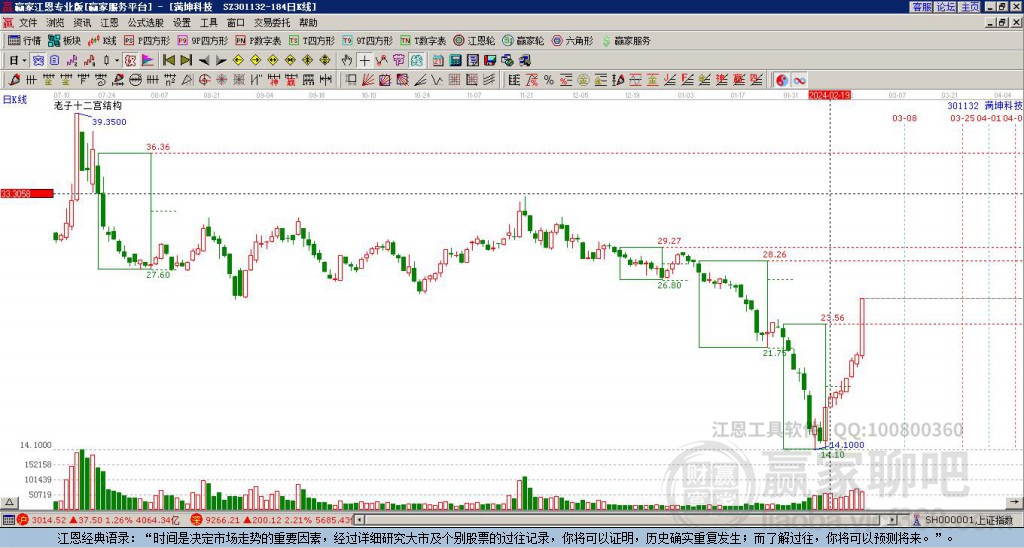
Task: Click the circled 金 golden ratio icon
Action: click(583, 80)
